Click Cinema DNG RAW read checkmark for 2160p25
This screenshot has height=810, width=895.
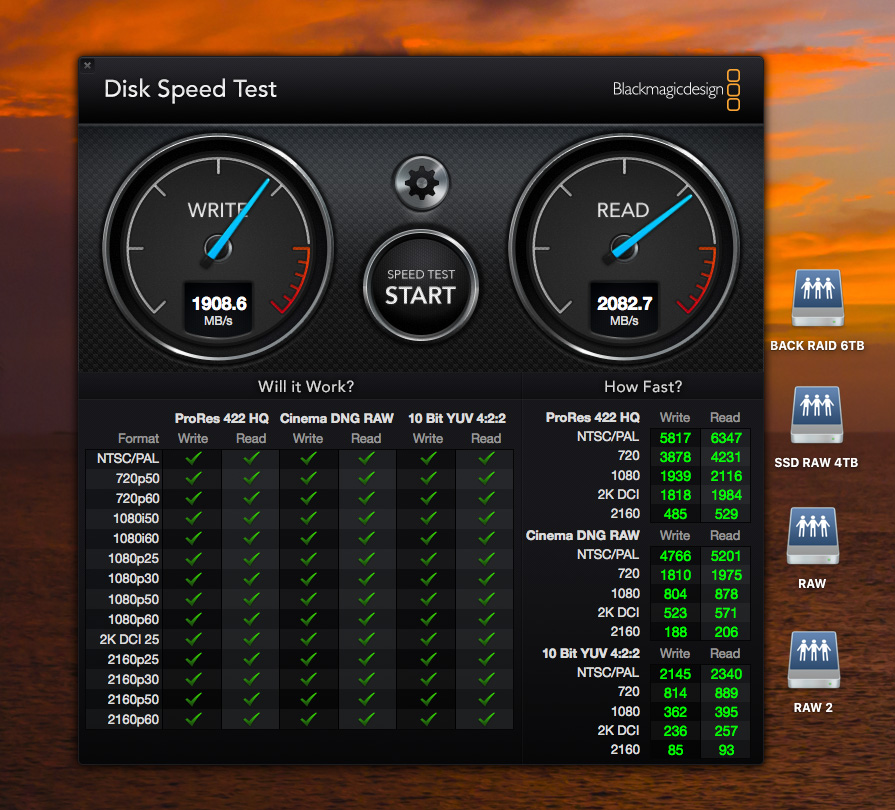pyautogui.click(x=366, y=659)
